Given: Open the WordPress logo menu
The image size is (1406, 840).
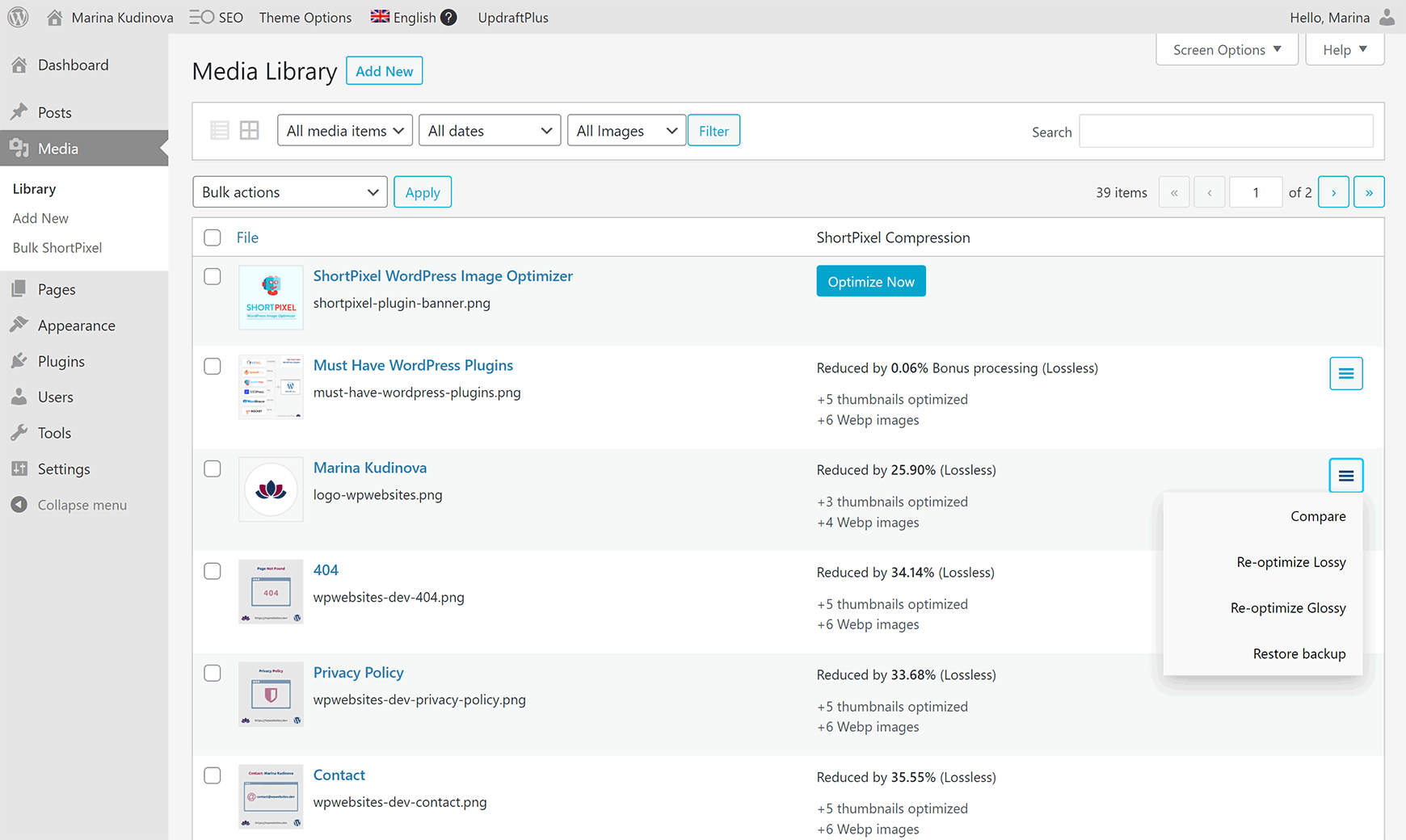Looking at the screenshot, I should (18, 17).
